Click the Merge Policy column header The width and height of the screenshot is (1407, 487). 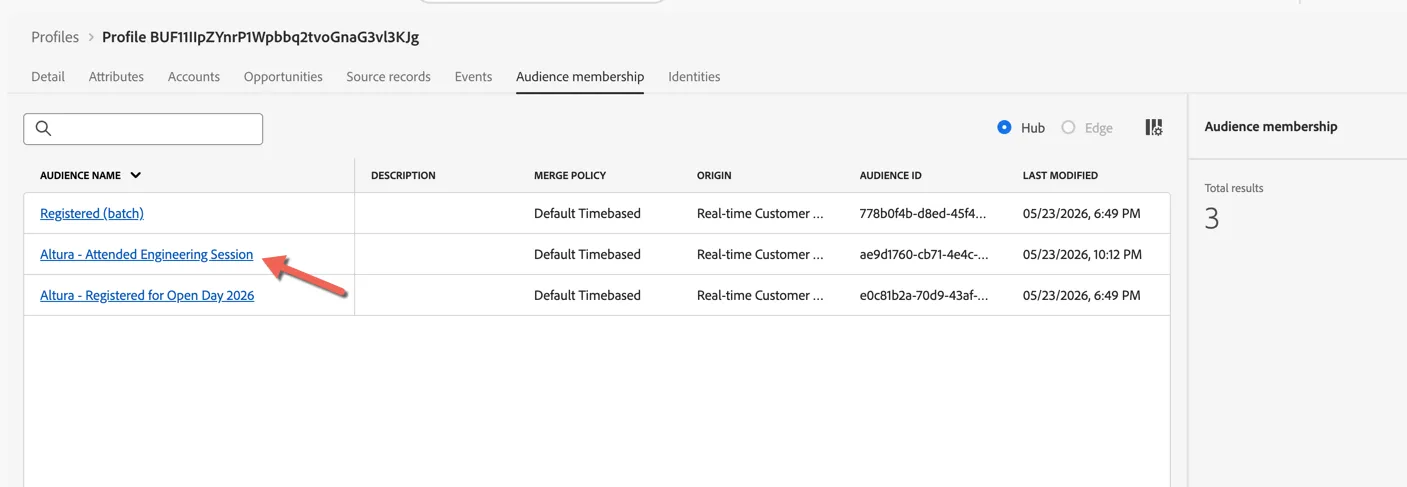(x=570, y=175)
